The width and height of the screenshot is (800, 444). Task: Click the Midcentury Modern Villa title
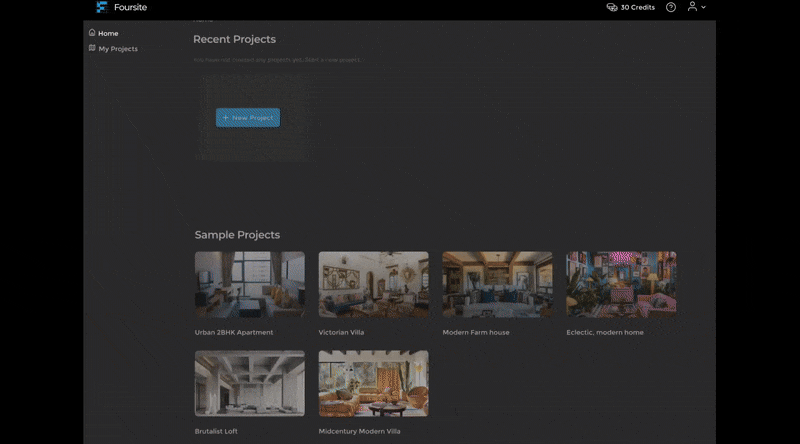pos(359,431)
